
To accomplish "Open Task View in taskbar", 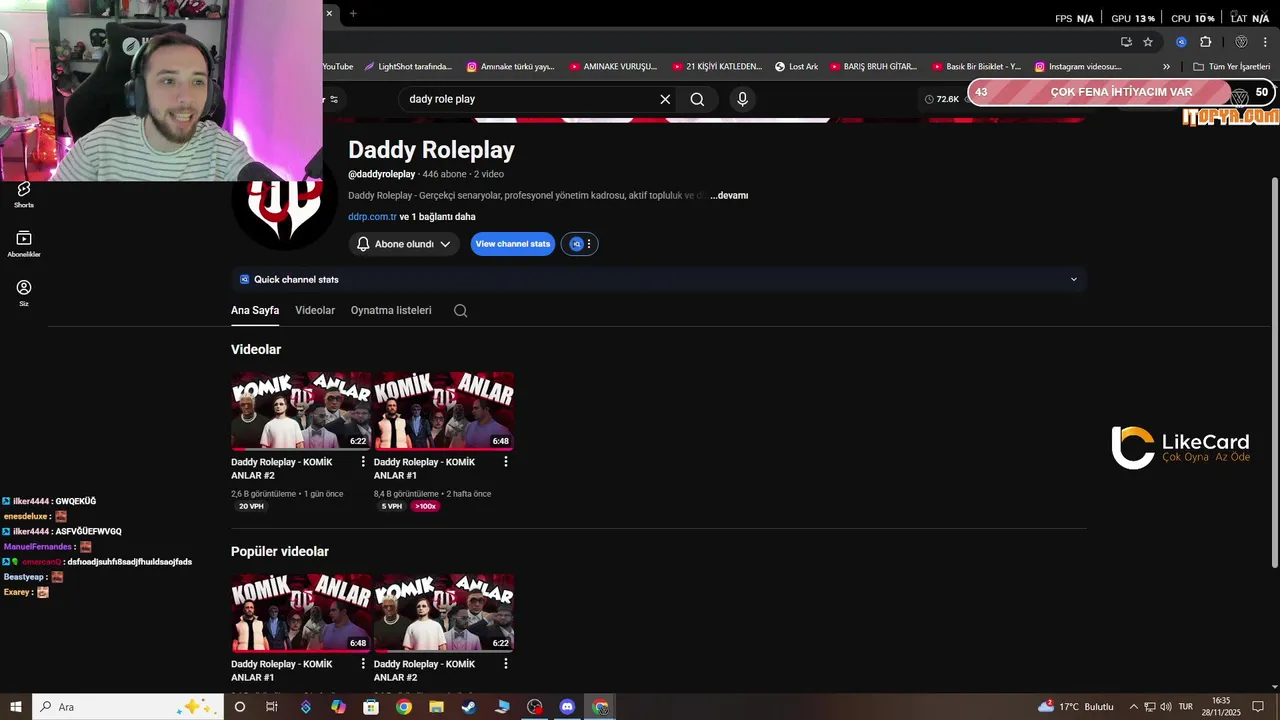I will pos(272,707).
